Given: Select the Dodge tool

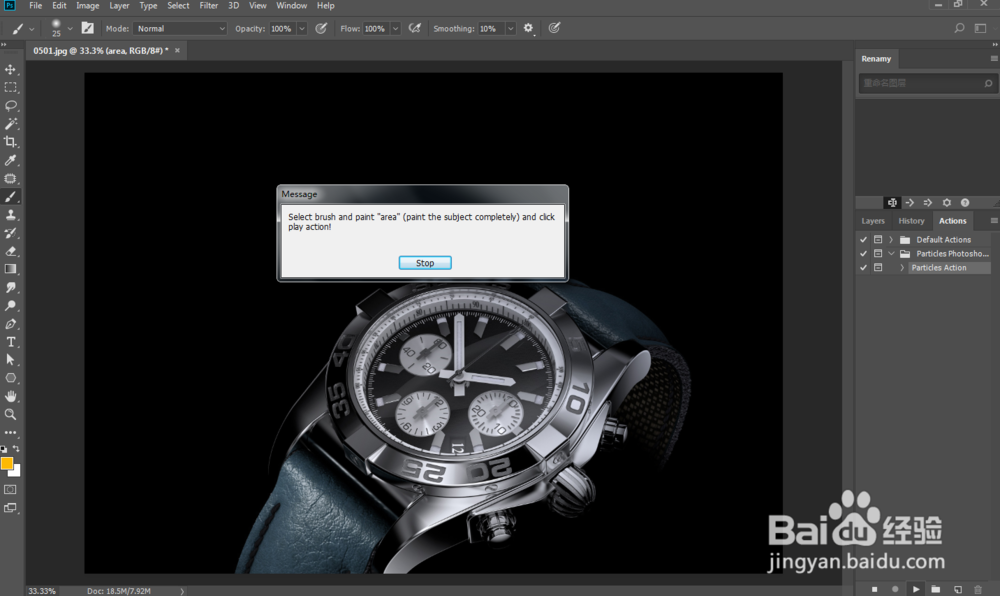Looking at the screenshot, I should (10, 305).
